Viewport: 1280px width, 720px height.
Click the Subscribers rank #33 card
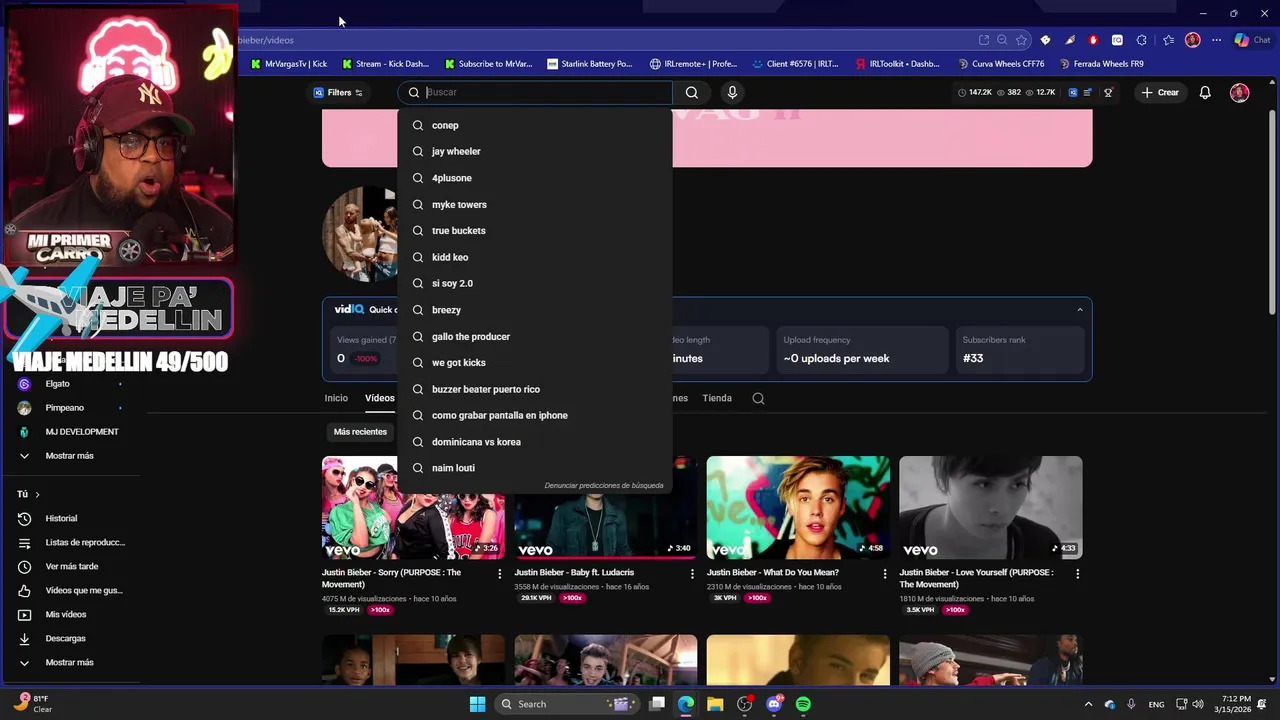[1019, 350]
